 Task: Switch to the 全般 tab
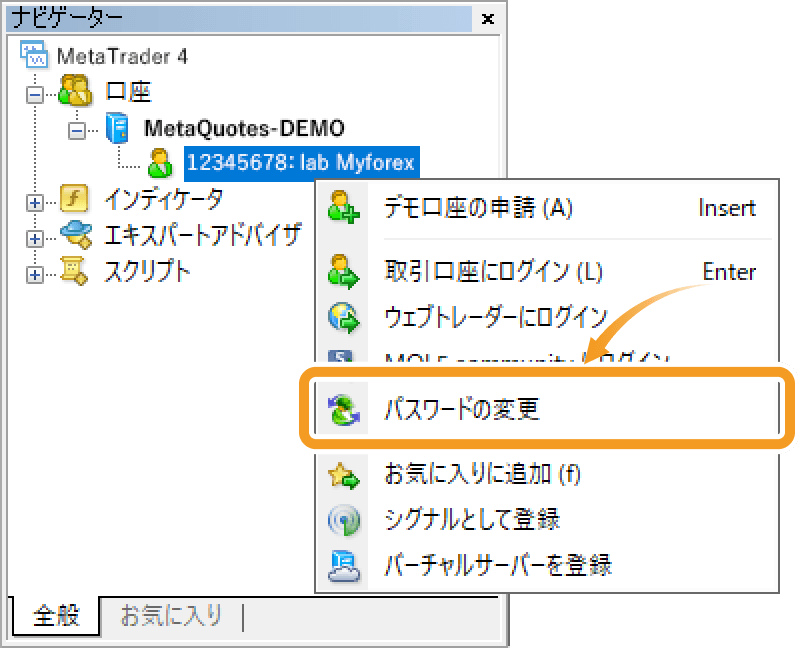coord(56,615)
